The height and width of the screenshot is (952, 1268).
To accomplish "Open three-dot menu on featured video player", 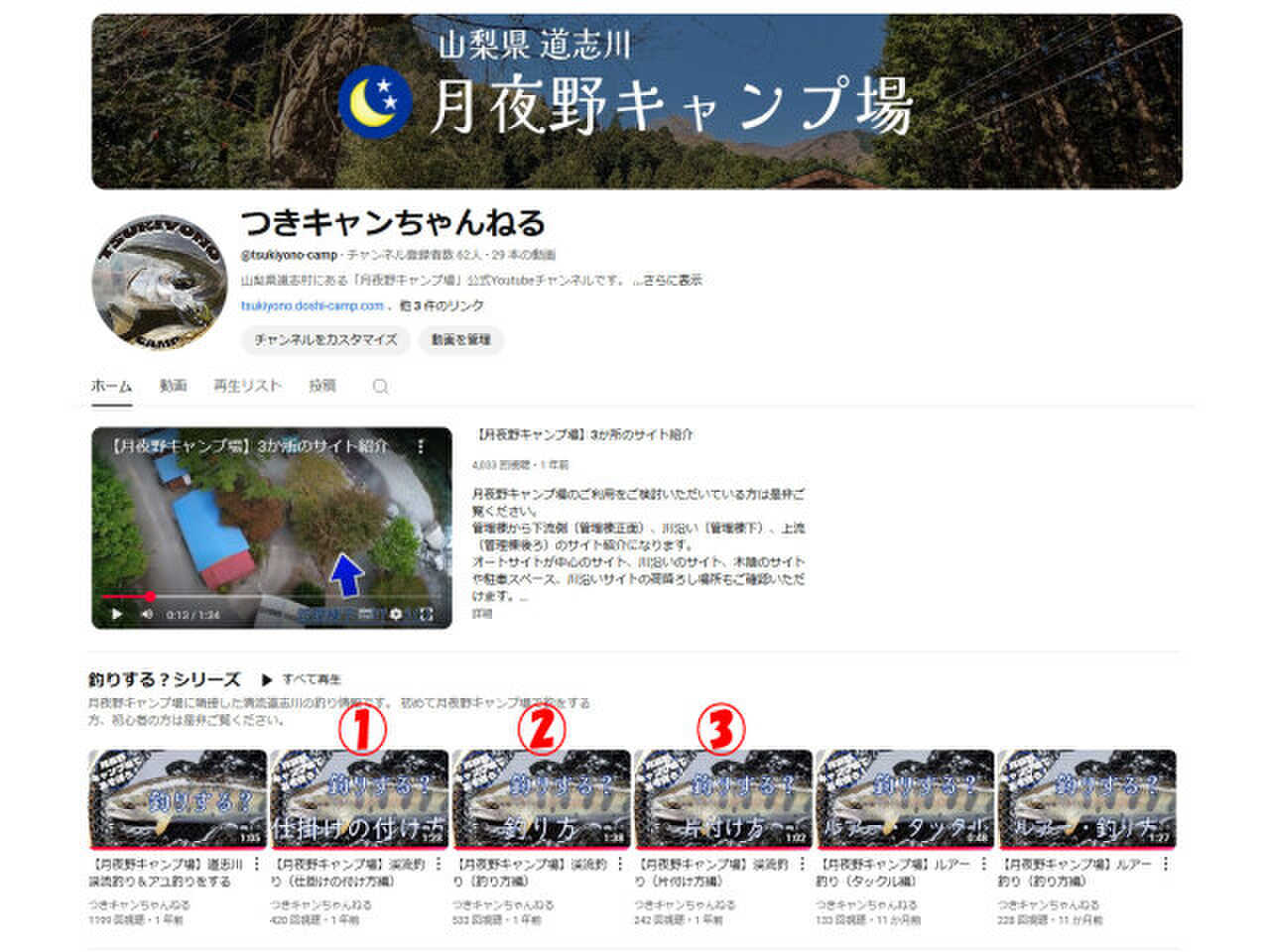I will tap(421, 446).
